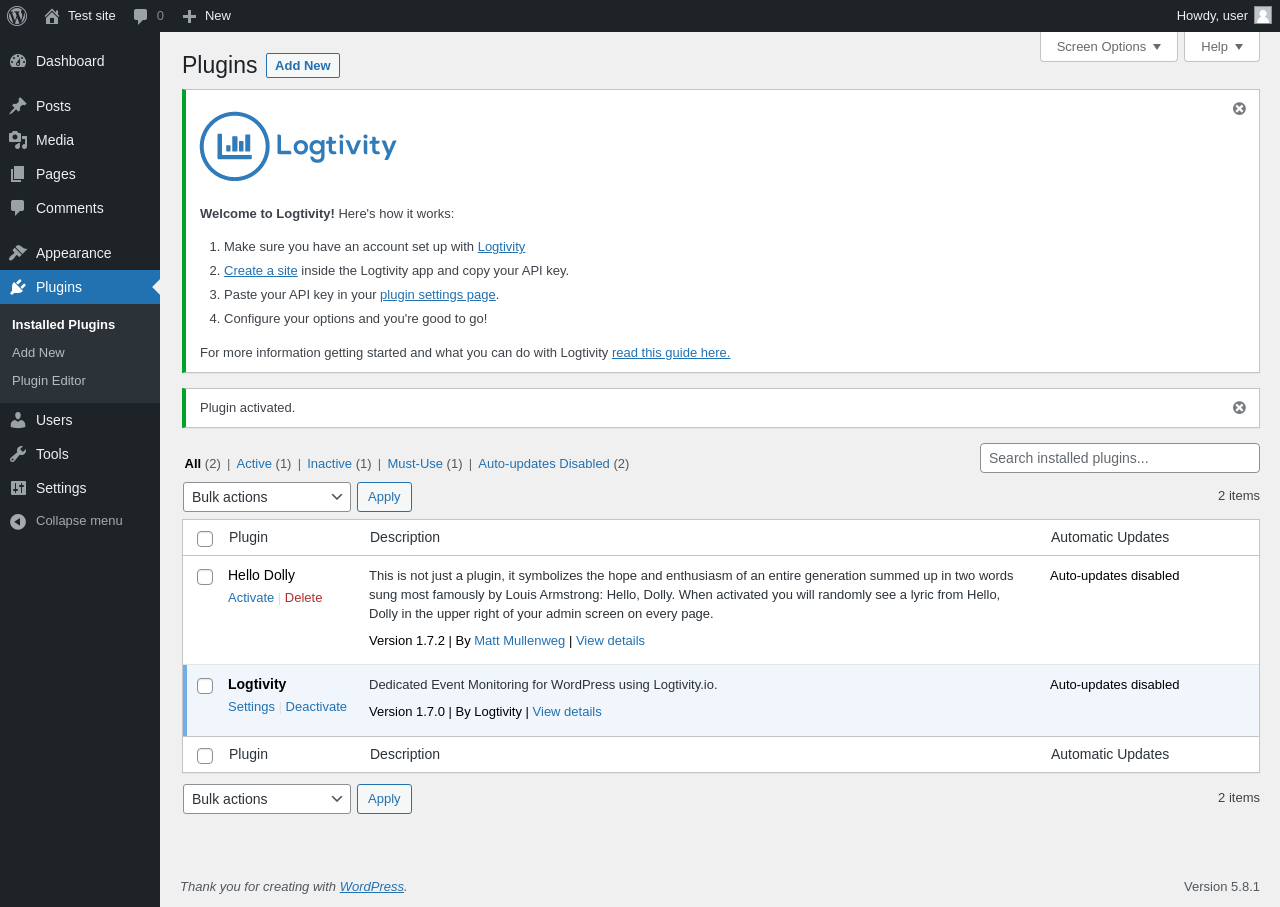Open the plugin settings page link
Image resolution: width=1280 pixels, height=907 pixels.
438,295
